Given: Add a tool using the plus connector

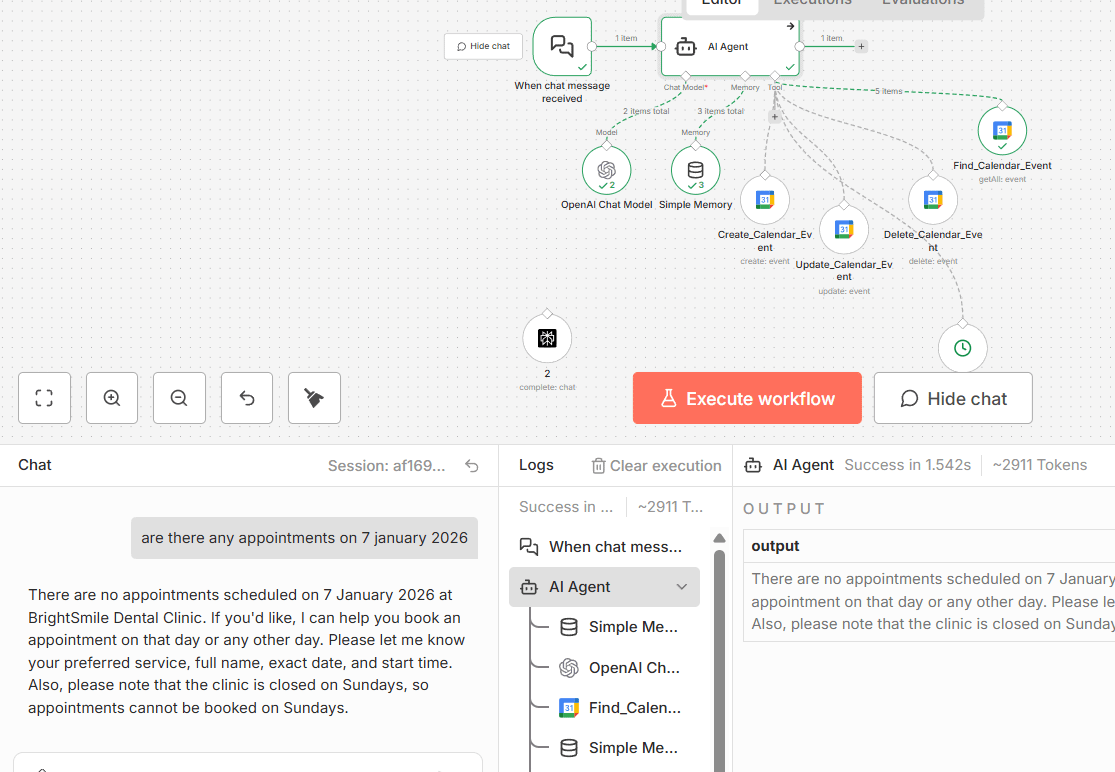Looking at the screenshot, I should click(774, 117).
